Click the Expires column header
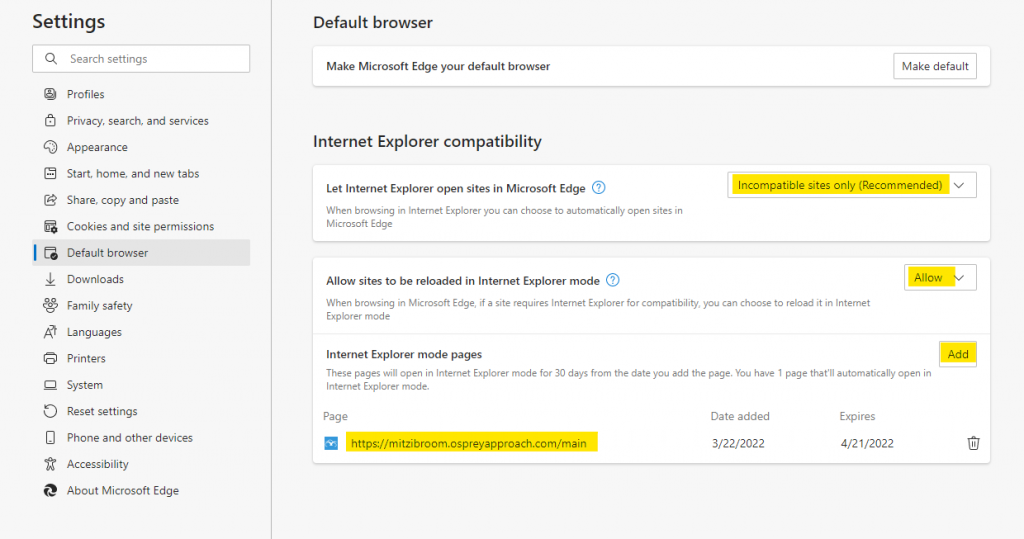 point(857,416)
